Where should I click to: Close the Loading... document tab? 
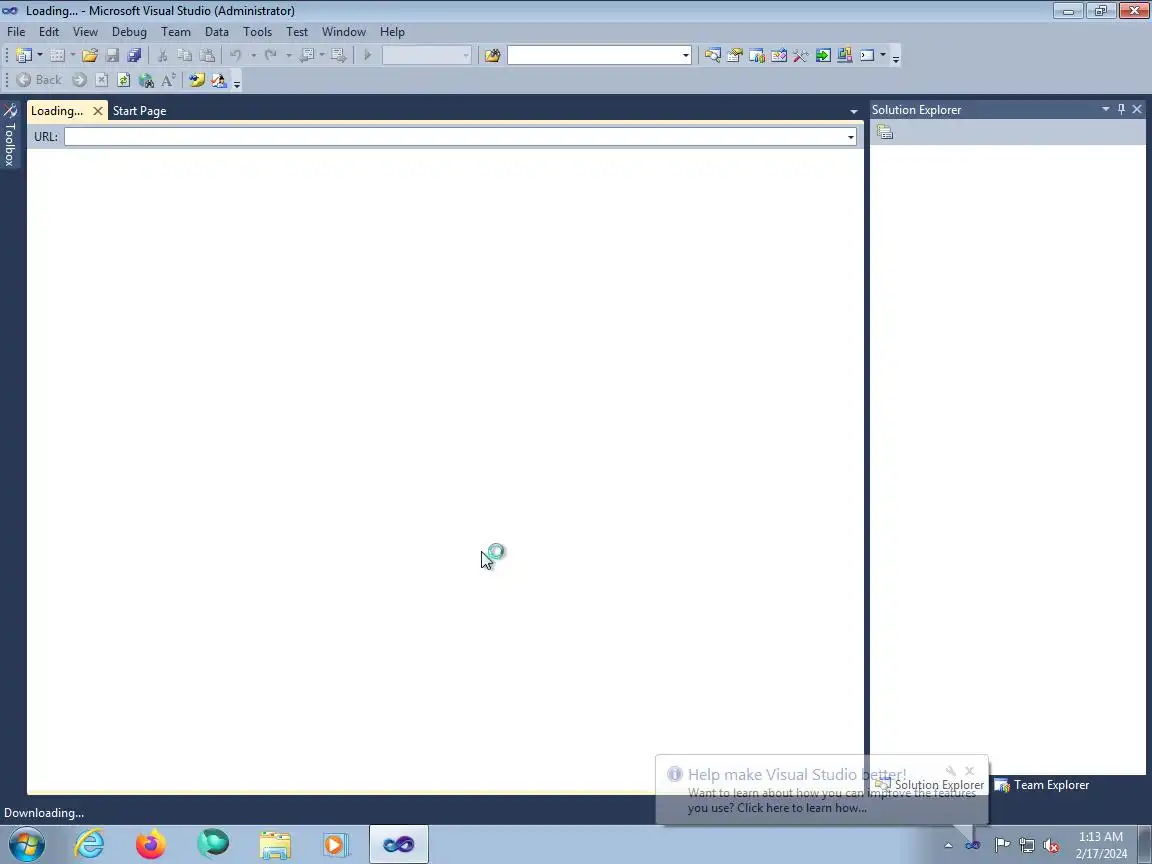pyautogui.click(x=98, y=111)
